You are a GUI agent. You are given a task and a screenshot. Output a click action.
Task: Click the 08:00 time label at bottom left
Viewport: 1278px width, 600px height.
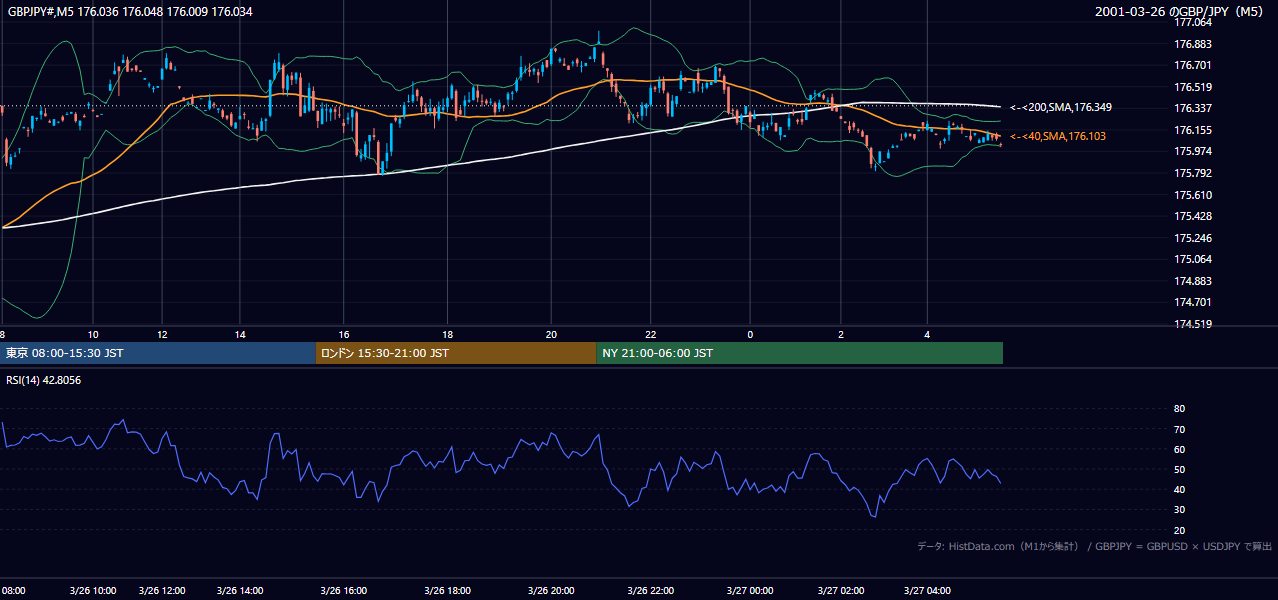pos(13,590)
